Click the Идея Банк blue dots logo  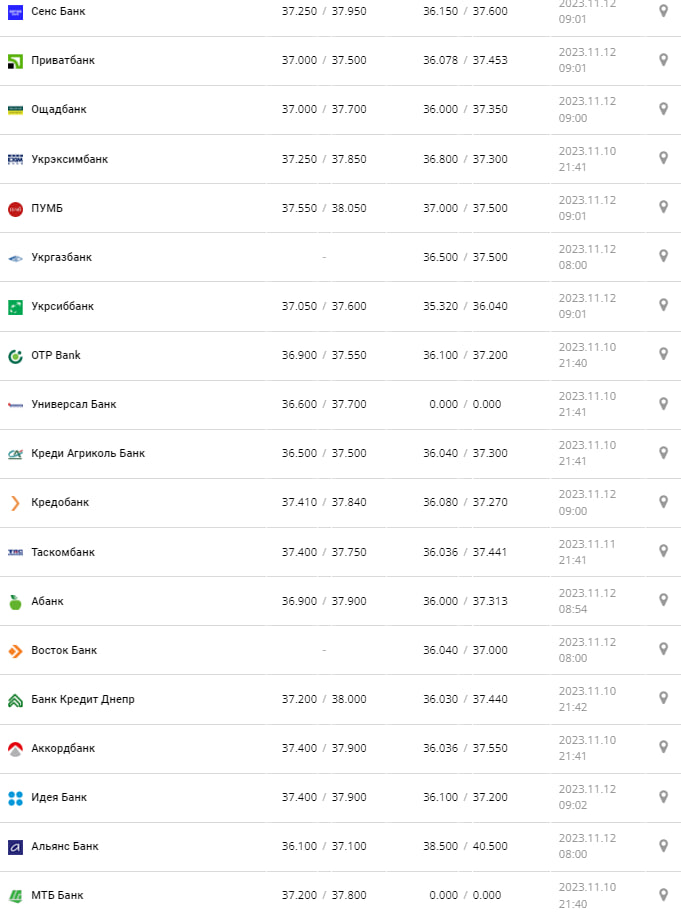tap(15, 798)
